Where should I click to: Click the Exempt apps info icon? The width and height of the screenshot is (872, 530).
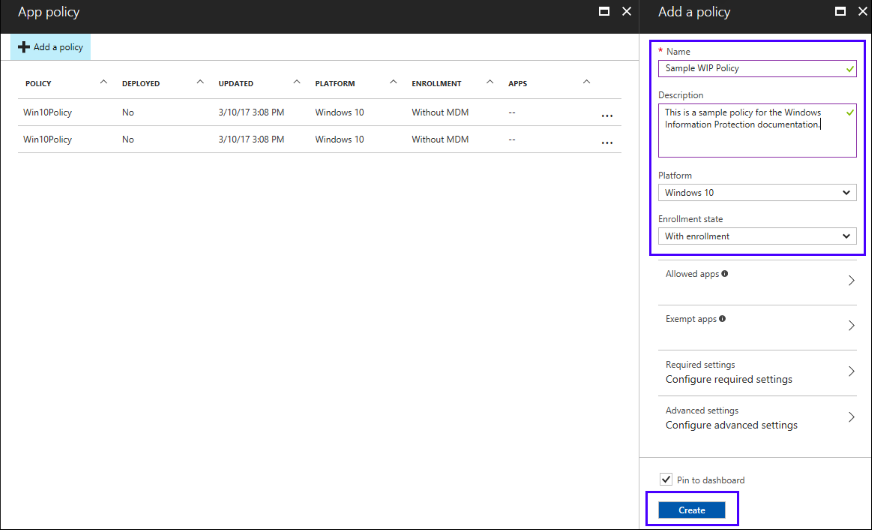point(723,319)
